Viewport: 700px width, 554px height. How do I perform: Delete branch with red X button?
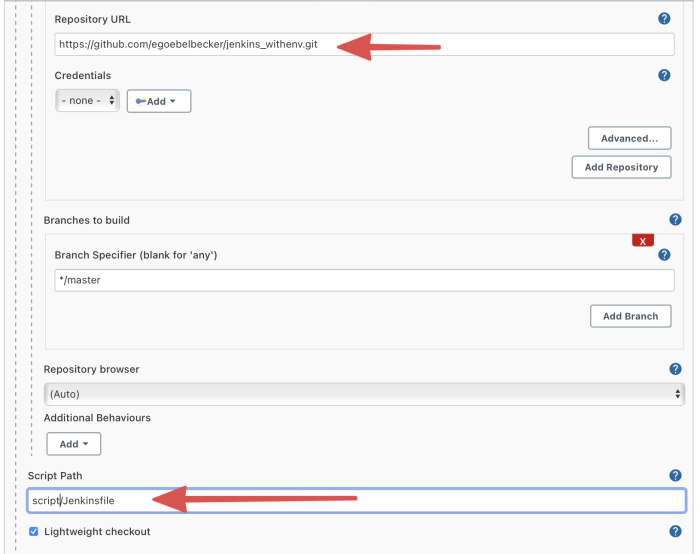pyautogui.click(x=642, y=241)
